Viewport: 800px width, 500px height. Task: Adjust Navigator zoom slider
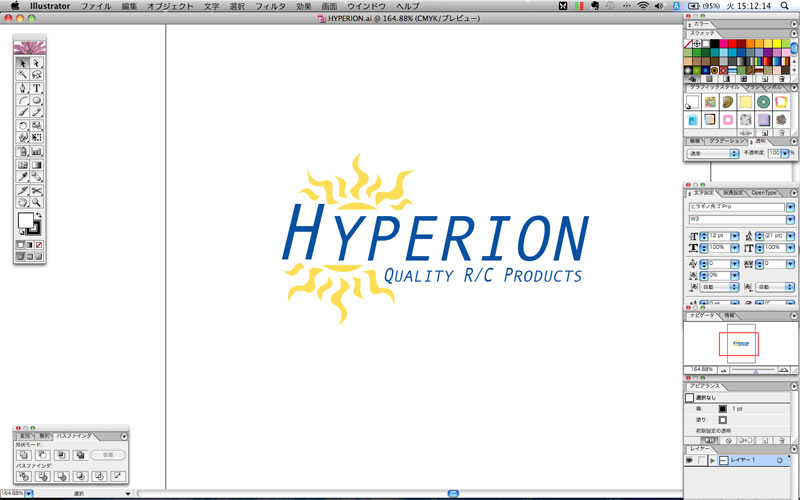pyautogui.click(x=755, y=370)
